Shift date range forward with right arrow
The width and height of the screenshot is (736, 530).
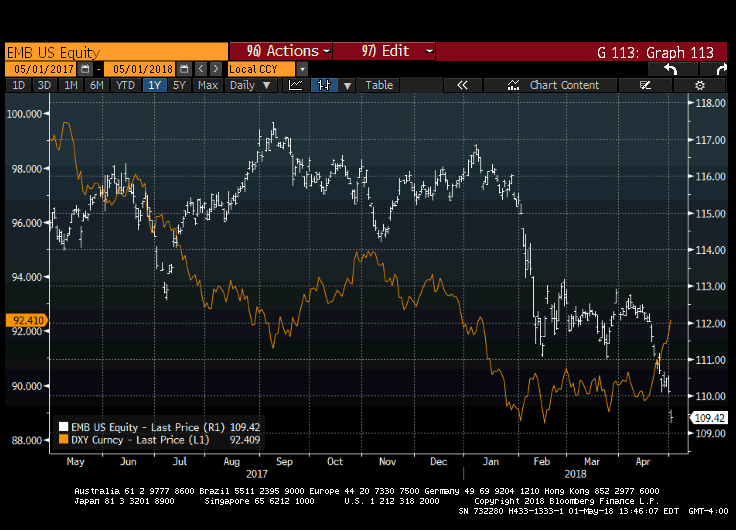(215, 69)
